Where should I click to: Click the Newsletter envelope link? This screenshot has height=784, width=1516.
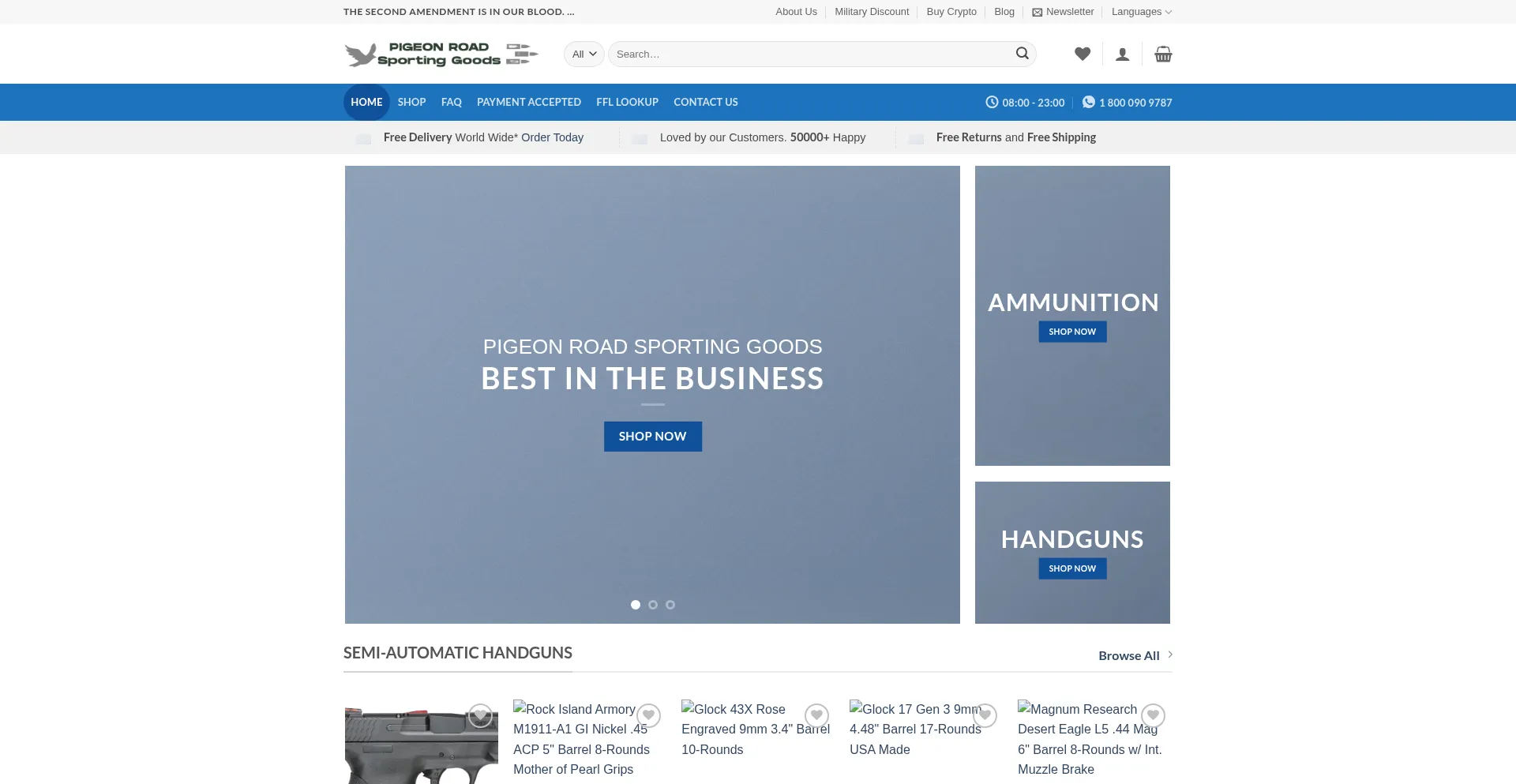1063,12
